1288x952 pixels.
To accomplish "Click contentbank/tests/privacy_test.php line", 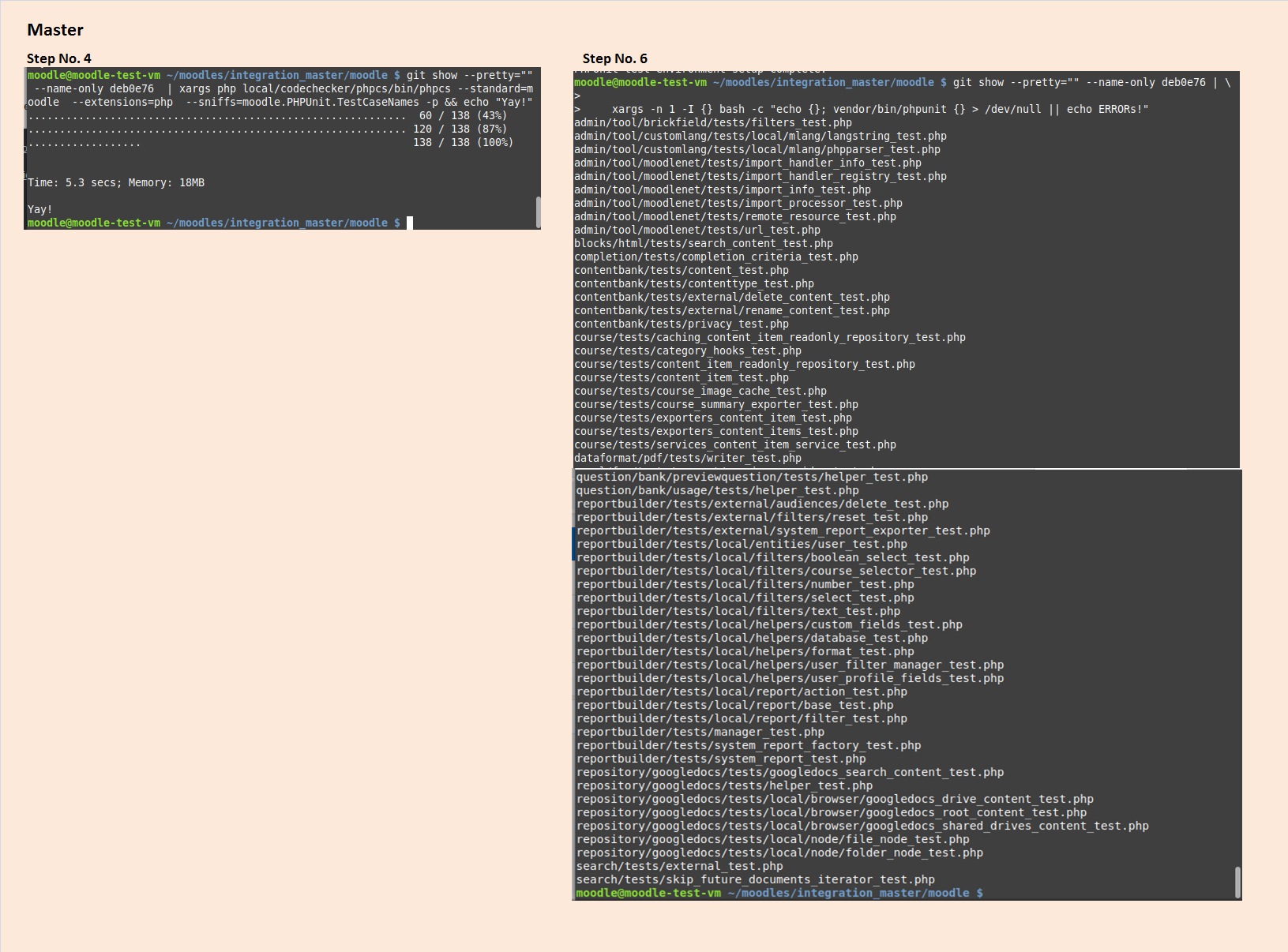I will pos(682,324).
